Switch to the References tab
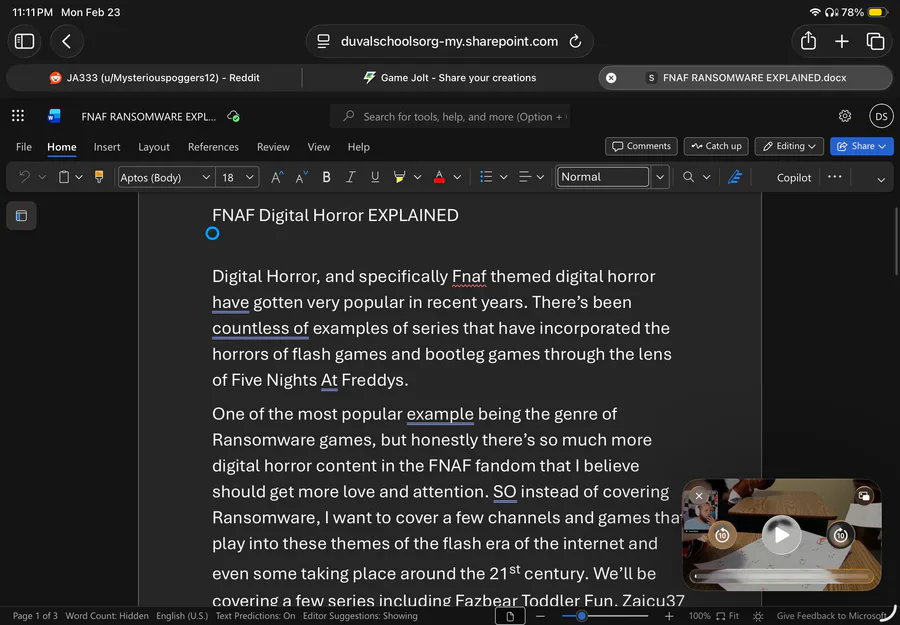Screen dimensions: 900x625 [213, 147]
